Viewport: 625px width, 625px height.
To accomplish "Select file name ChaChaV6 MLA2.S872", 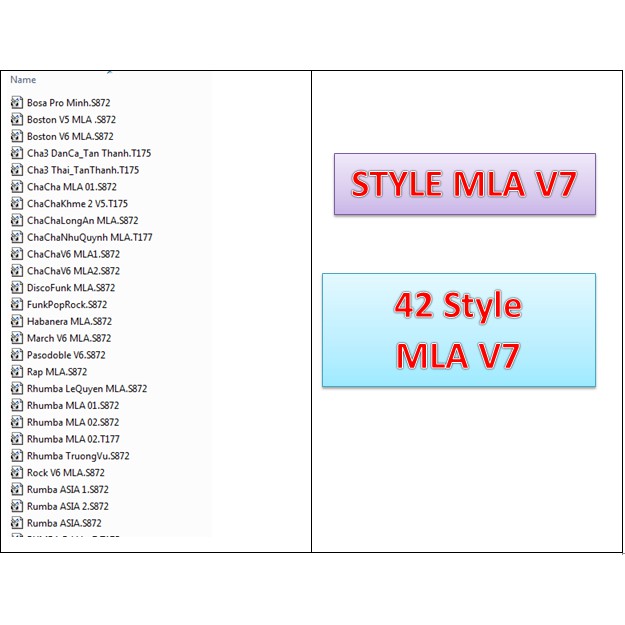I will click(73, 271).
